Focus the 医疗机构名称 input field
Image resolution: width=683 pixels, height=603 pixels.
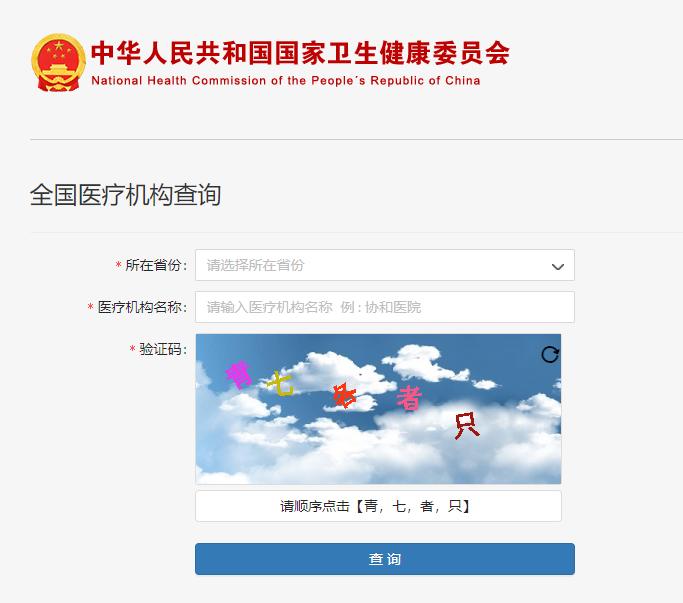(x=385, y=307)
